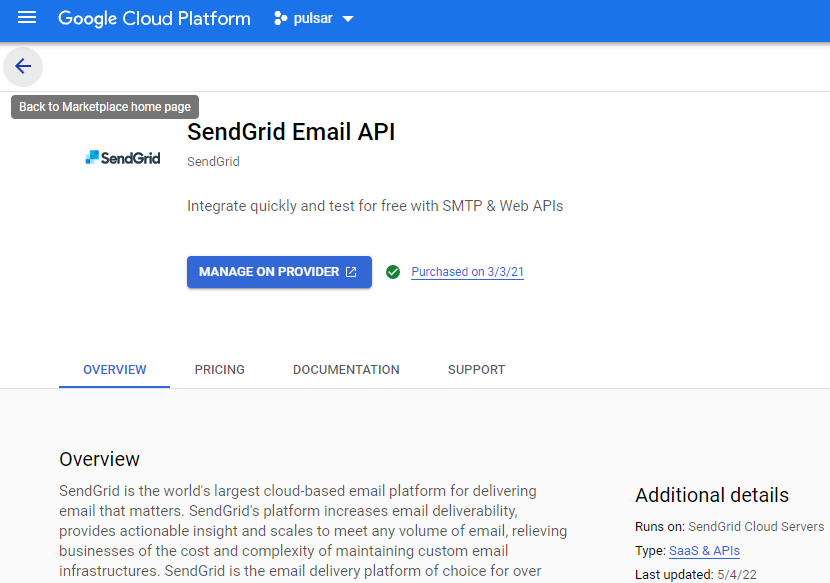This screenshot has width=830, height=583.
Task: Select the OVERVIEW tab
Action: [x=114, y=370]
